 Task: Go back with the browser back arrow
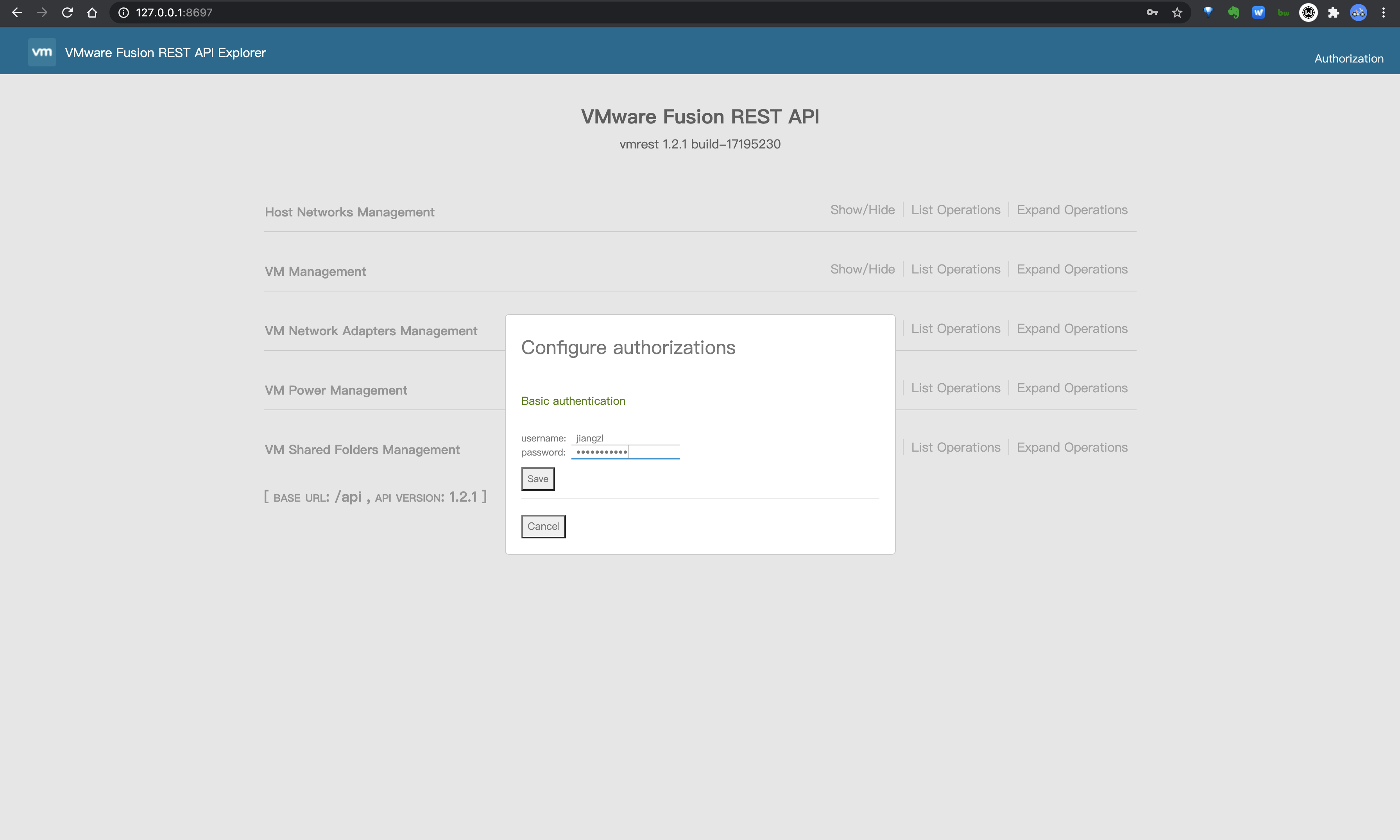17,13
